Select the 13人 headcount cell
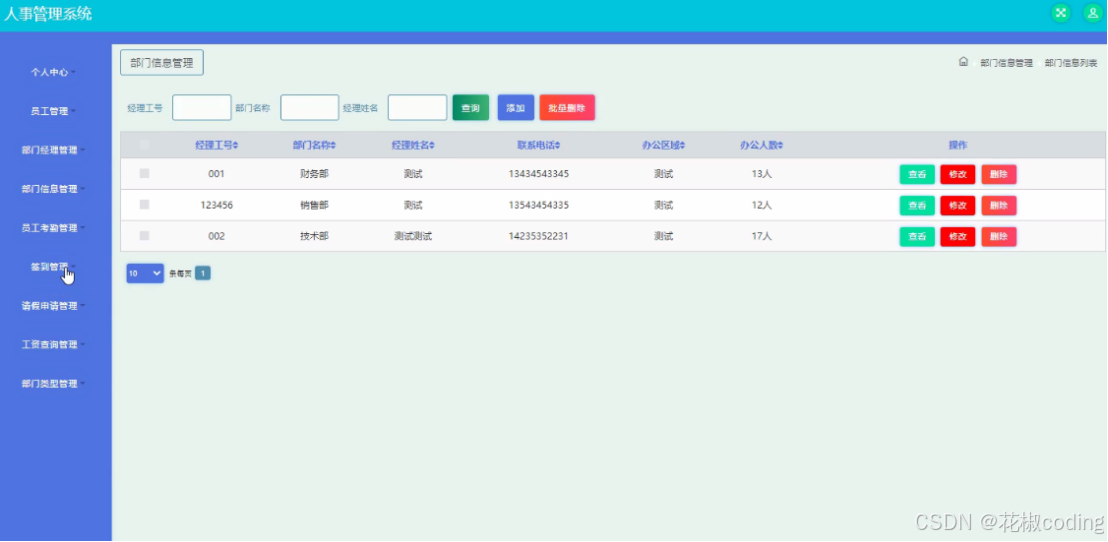 coord(762,174)
